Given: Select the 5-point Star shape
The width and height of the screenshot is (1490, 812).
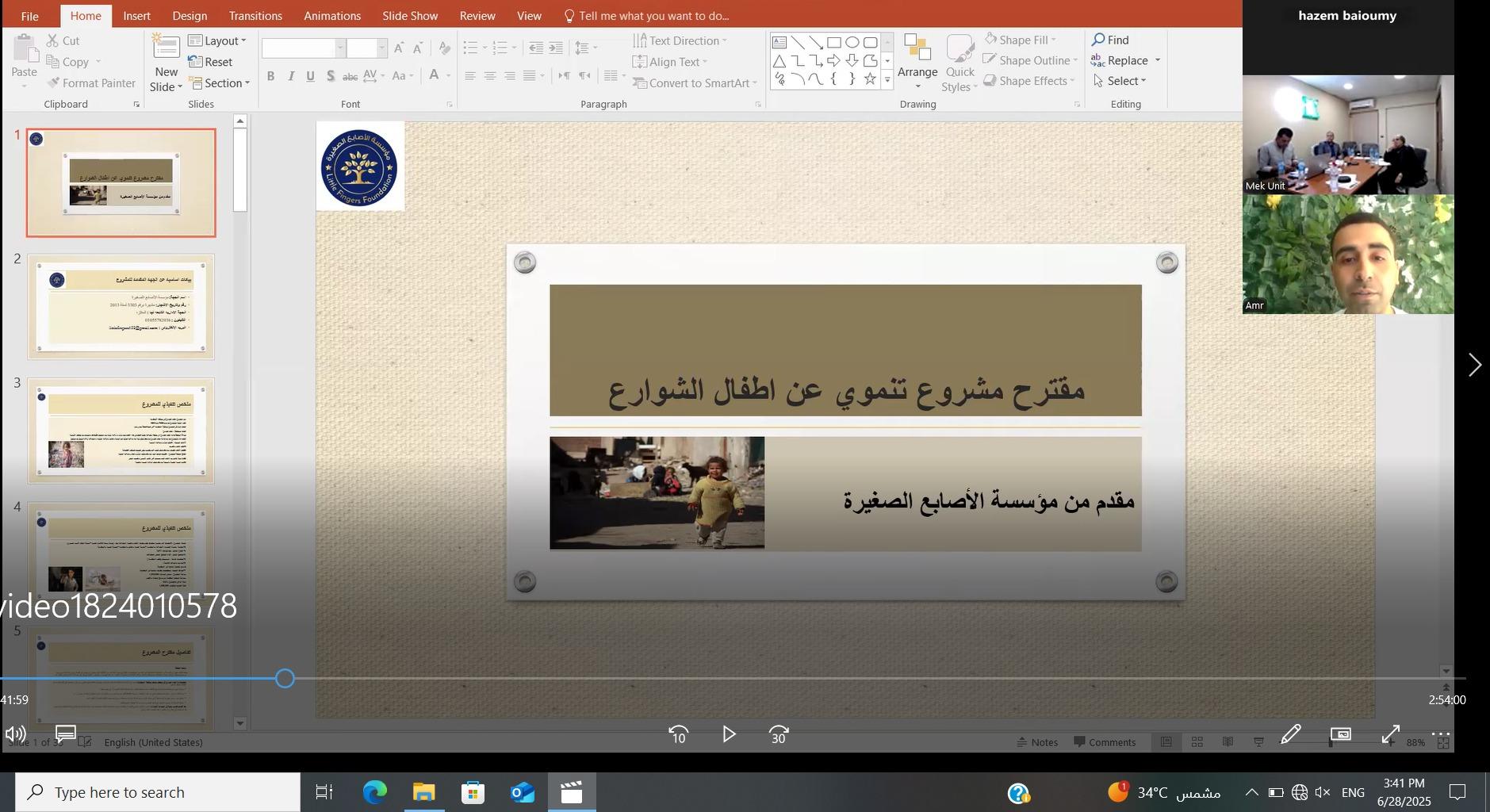Looking at the screenshot, I should pos(870,79).
